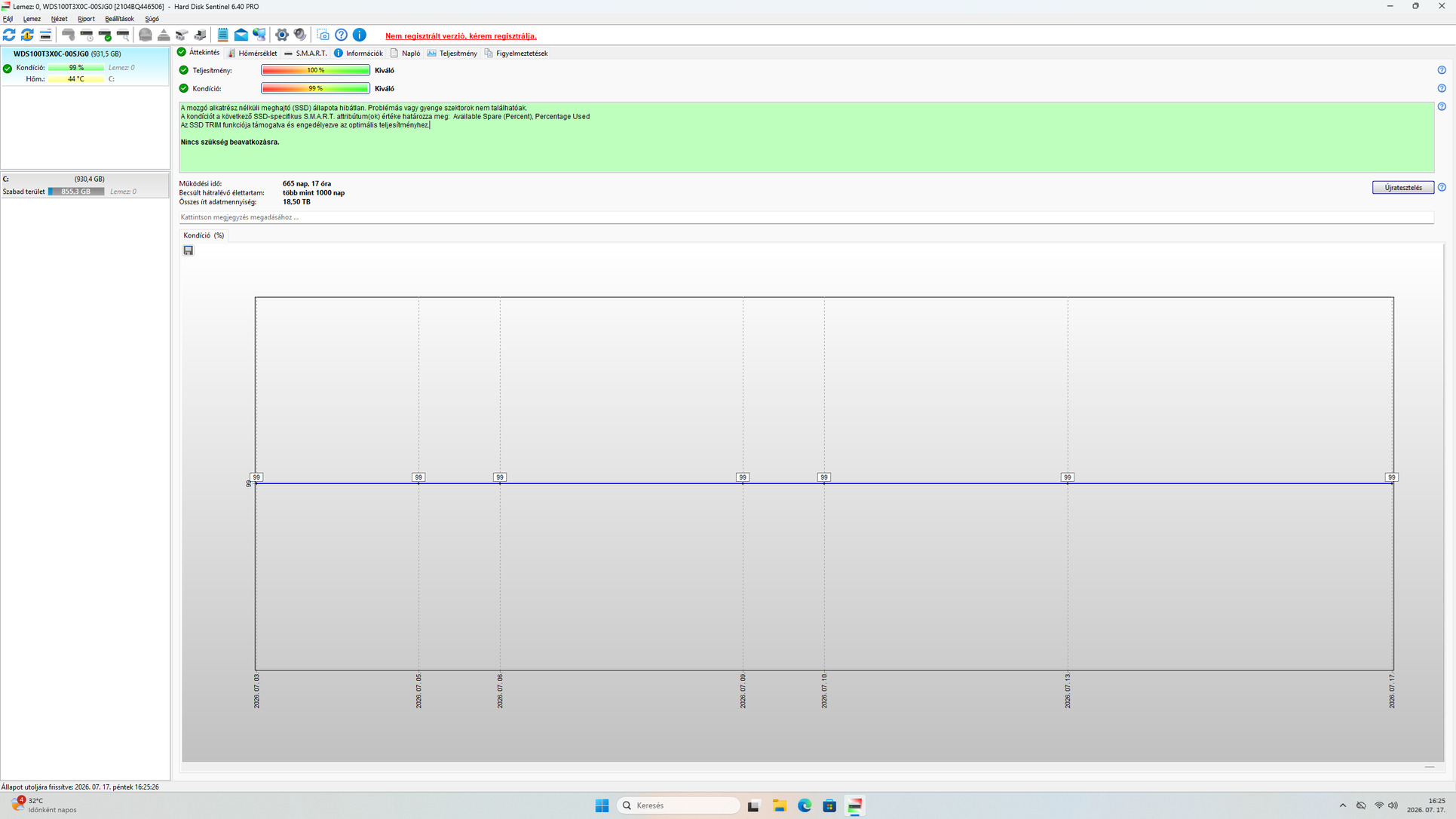The height and width of the screenshot is (819, 1456).
Task: Click the 99 % Kondíció bar in sidebar
Action: point(76,68)
